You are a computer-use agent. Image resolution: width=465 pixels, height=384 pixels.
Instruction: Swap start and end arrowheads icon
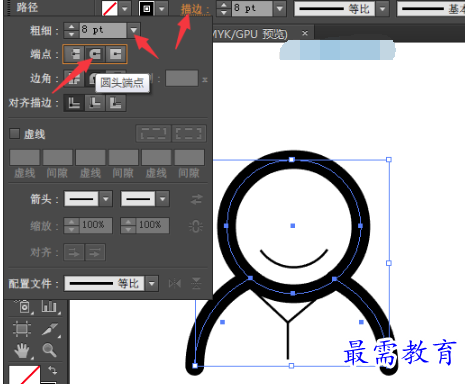[x=196, y=199]
